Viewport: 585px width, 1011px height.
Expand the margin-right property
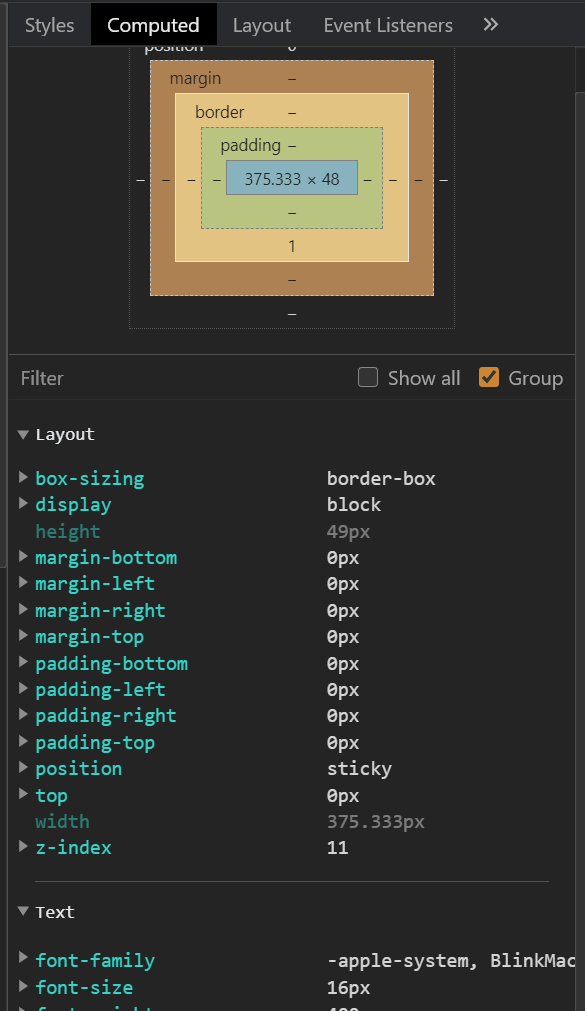(x=23, y=609)
